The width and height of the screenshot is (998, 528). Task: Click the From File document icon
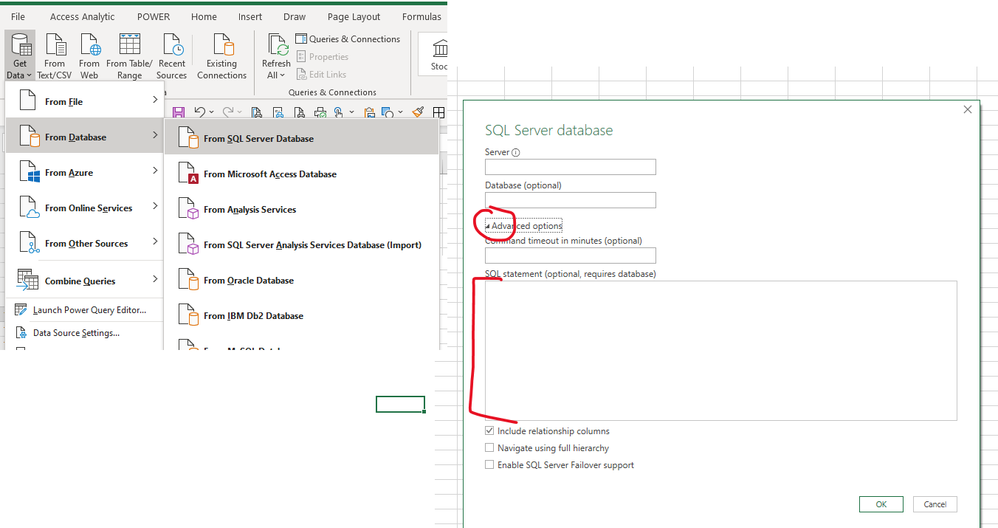27,100
